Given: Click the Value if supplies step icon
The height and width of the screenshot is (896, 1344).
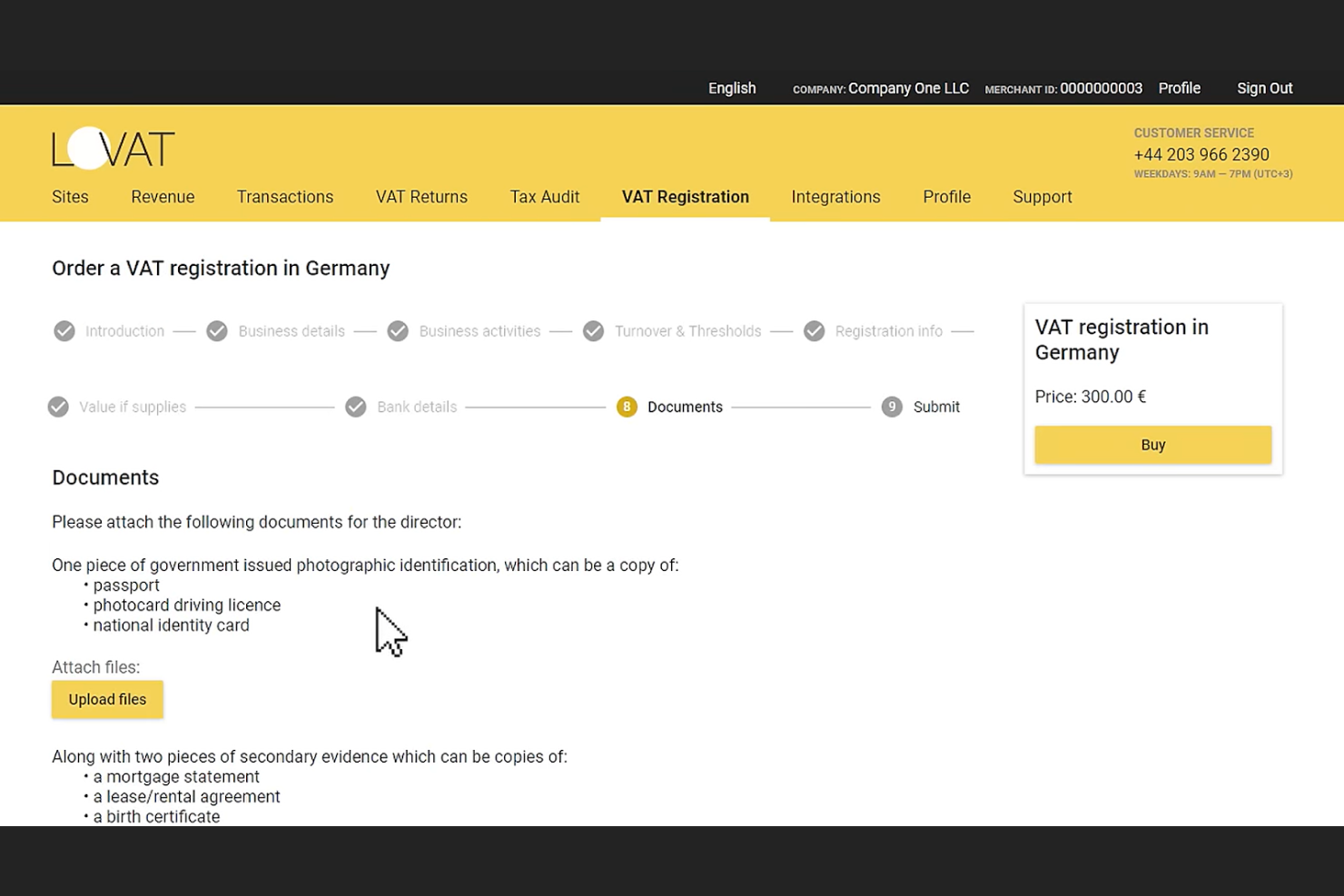Looking at the screenshot, I should pyautogui.click(x=57, y=407).
